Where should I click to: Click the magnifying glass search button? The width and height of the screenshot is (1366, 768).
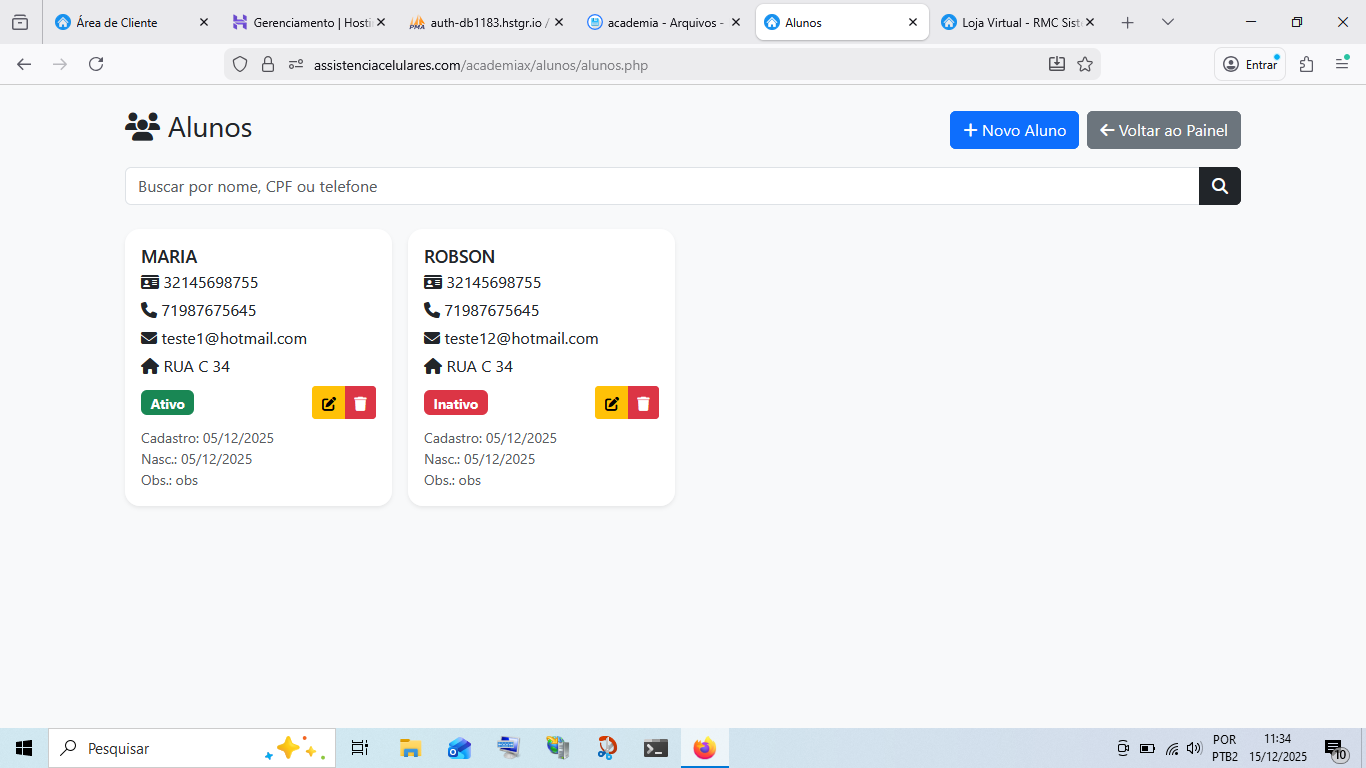[1219, 186]
